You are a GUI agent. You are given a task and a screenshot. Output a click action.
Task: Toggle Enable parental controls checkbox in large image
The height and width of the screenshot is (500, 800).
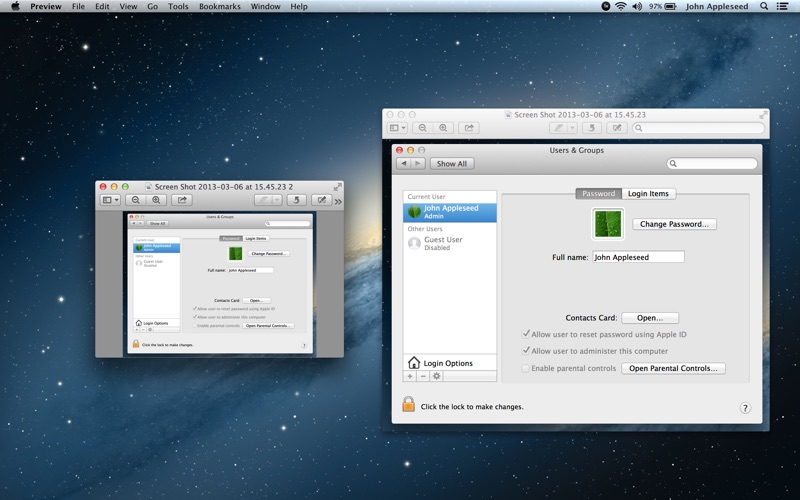coord(525,368)
